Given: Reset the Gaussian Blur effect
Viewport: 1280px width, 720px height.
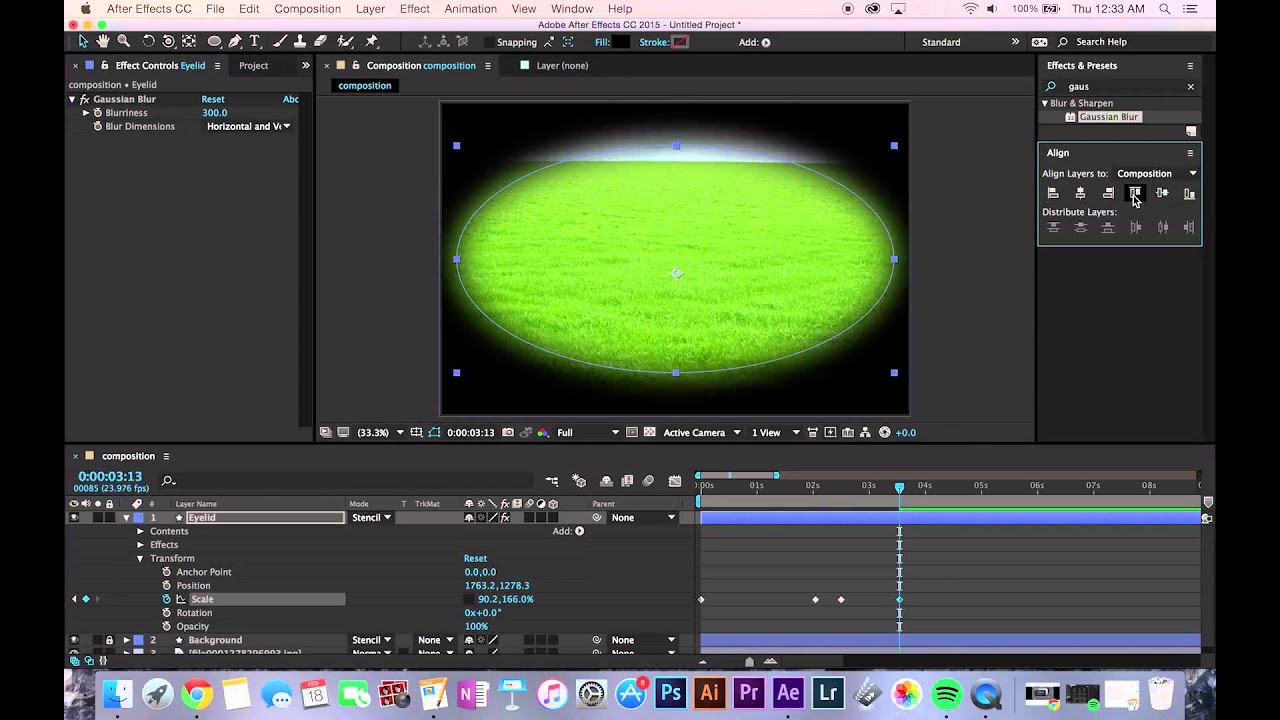Looking at the screenshot, I should click(x=213, y=99).
